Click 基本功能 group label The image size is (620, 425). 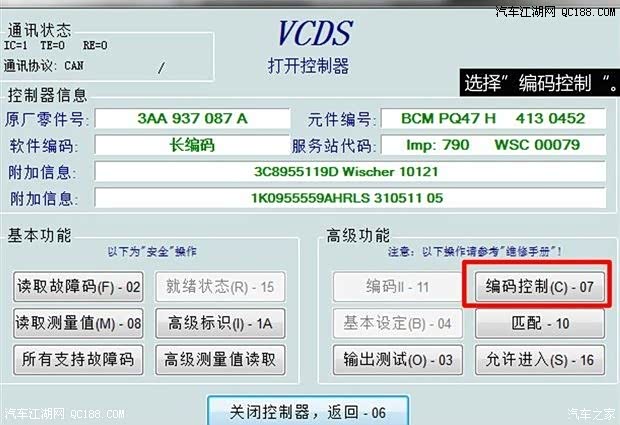click(x=39, y=235)
